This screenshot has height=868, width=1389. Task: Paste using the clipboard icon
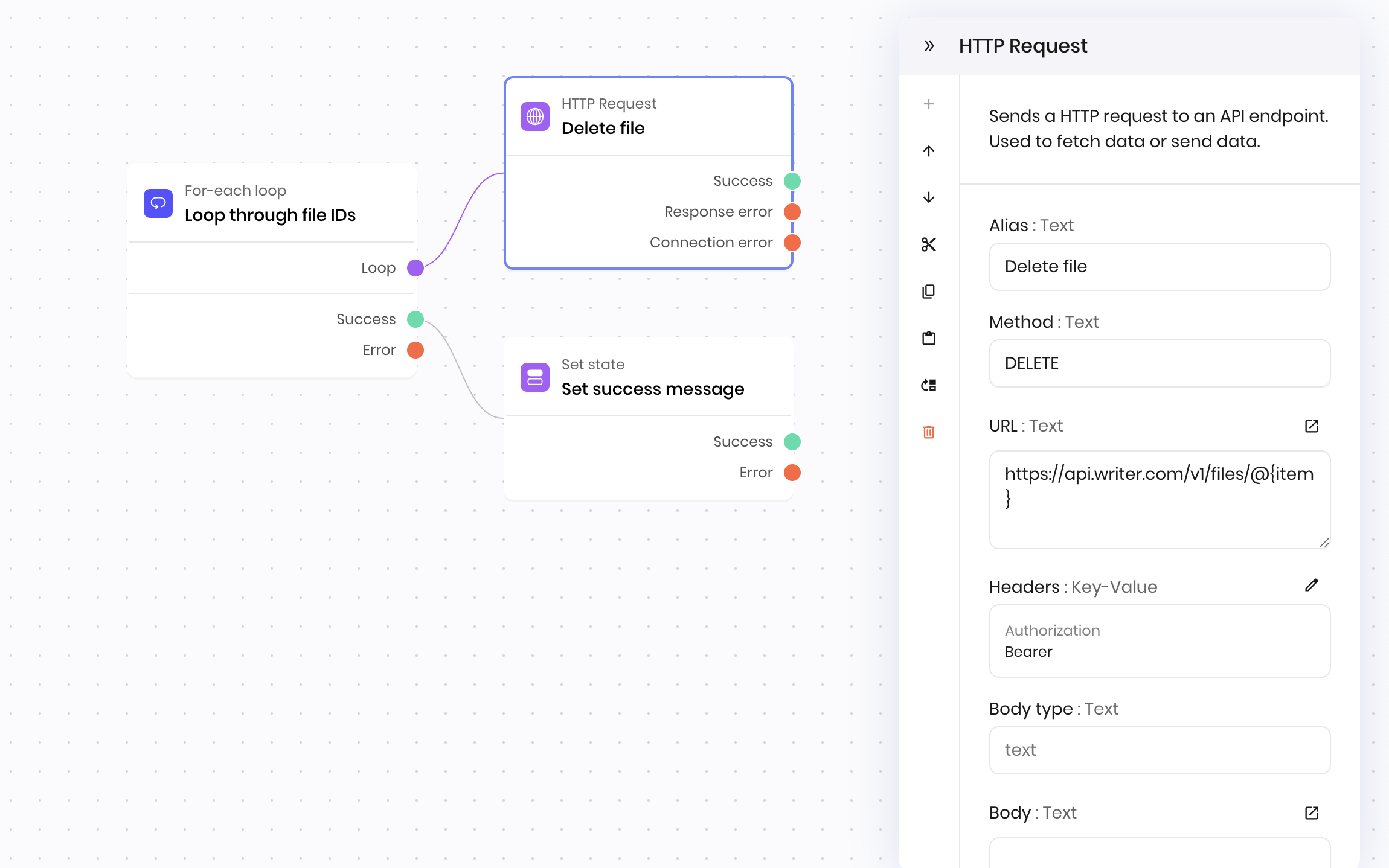point(929,338)
